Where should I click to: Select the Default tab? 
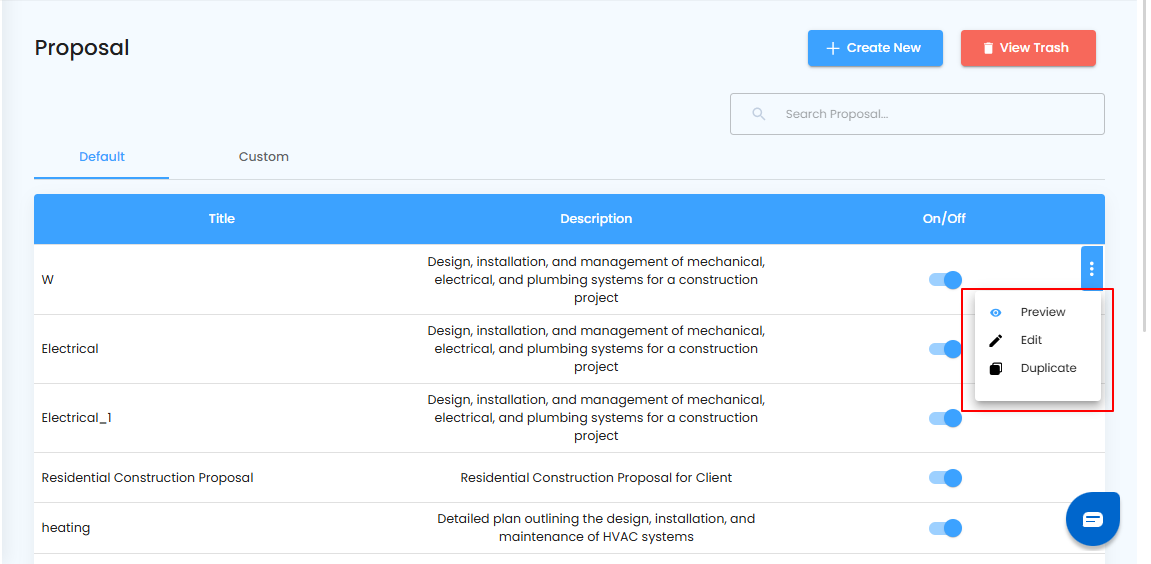[x=102, y=157]
